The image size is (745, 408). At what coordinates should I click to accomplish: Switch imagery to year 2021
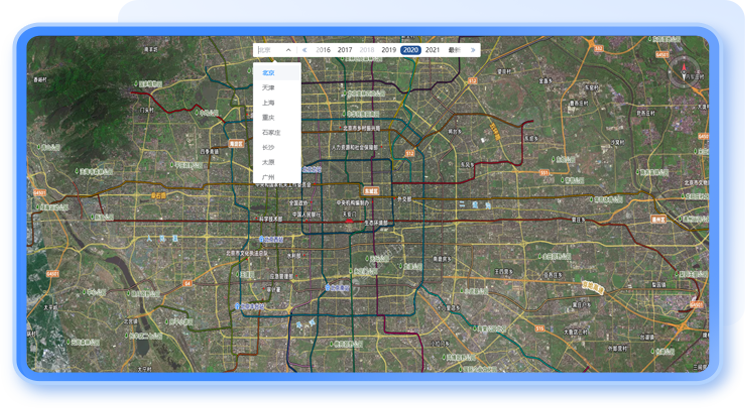tap(432, 49)
